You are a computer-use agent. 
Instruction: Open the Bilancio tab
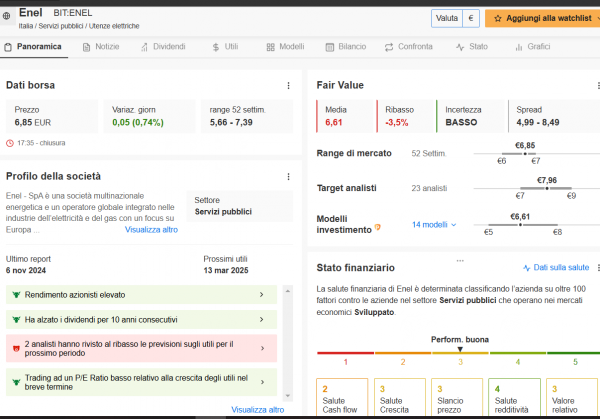(346, 47)
